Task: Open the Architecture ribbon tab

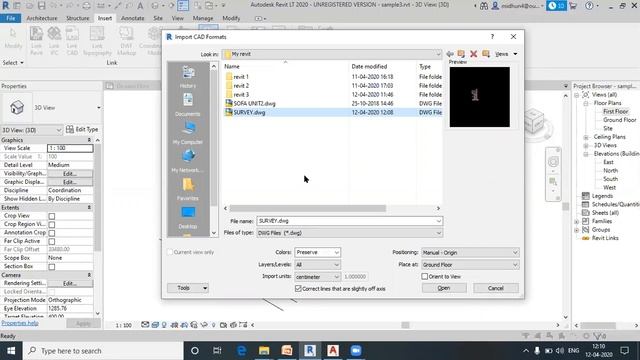Action: [42, 18]
